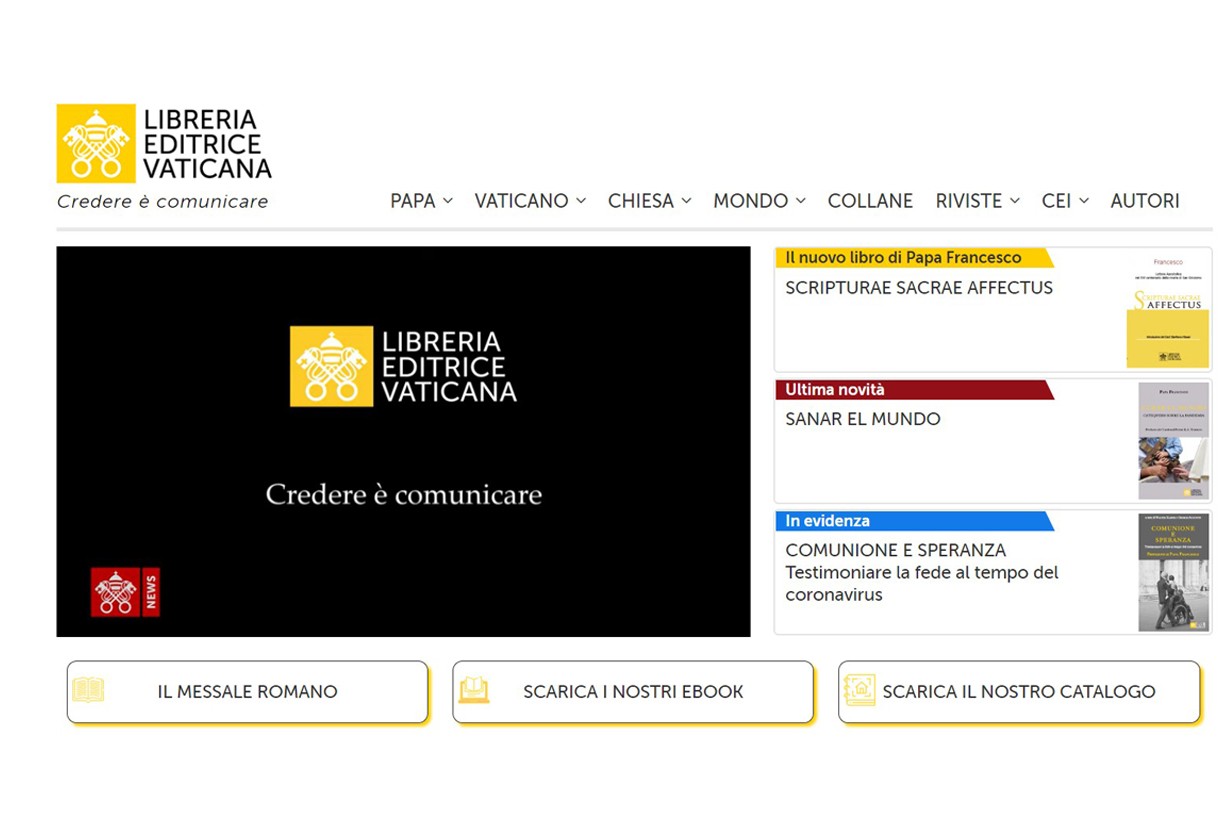This screenshot has width=1232, height=821.
Task: Go to the COLLANE section
Action: coord(870,201)
